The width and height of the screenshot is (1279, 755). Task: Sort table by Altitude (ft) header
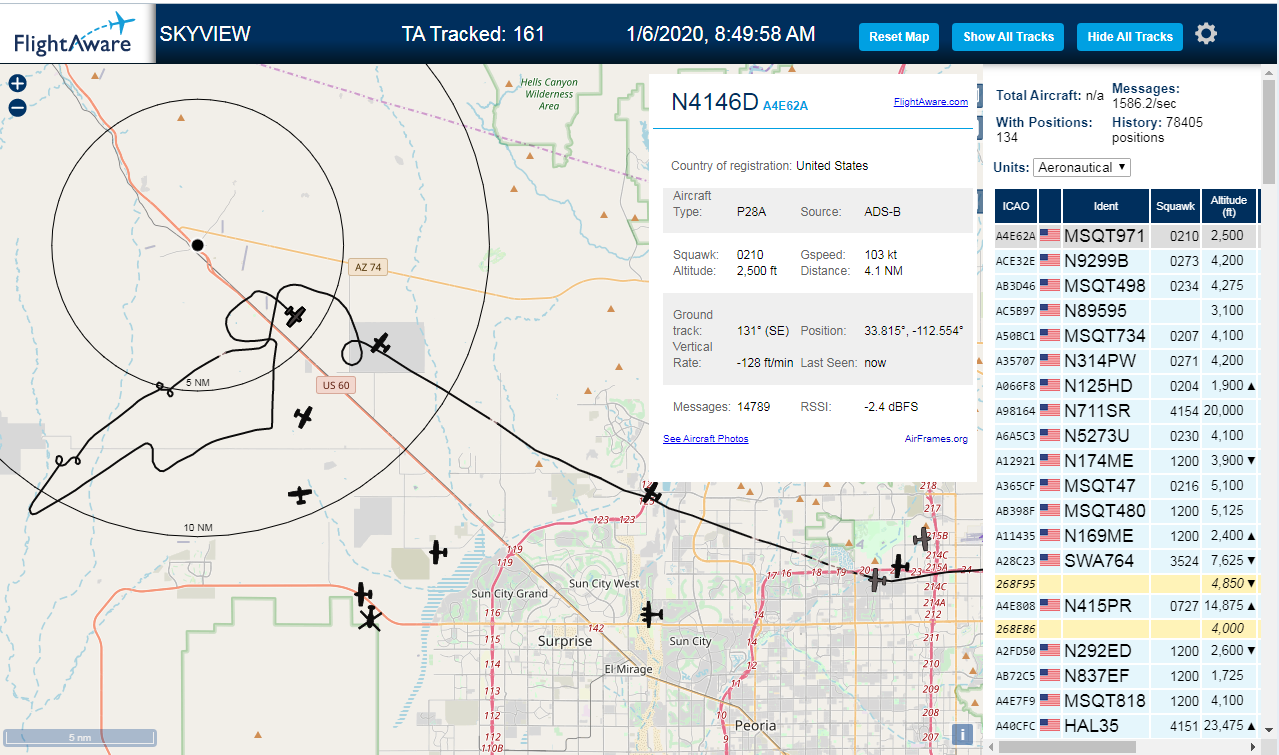click(x=1229, y=206)
